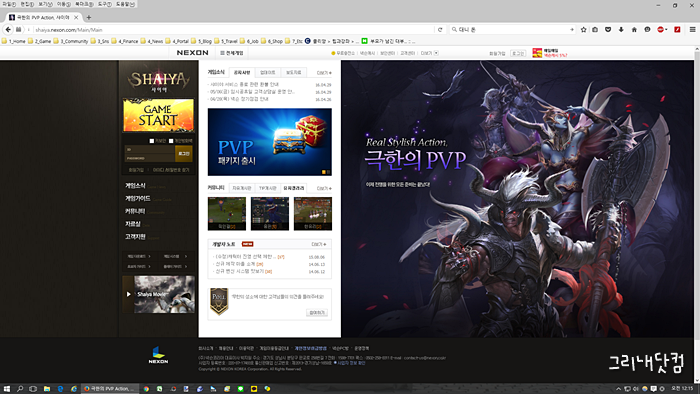Viewport: 700px width, 394px height.
Task: Open the first user gallery thumbnail
Action: (227, 214)
